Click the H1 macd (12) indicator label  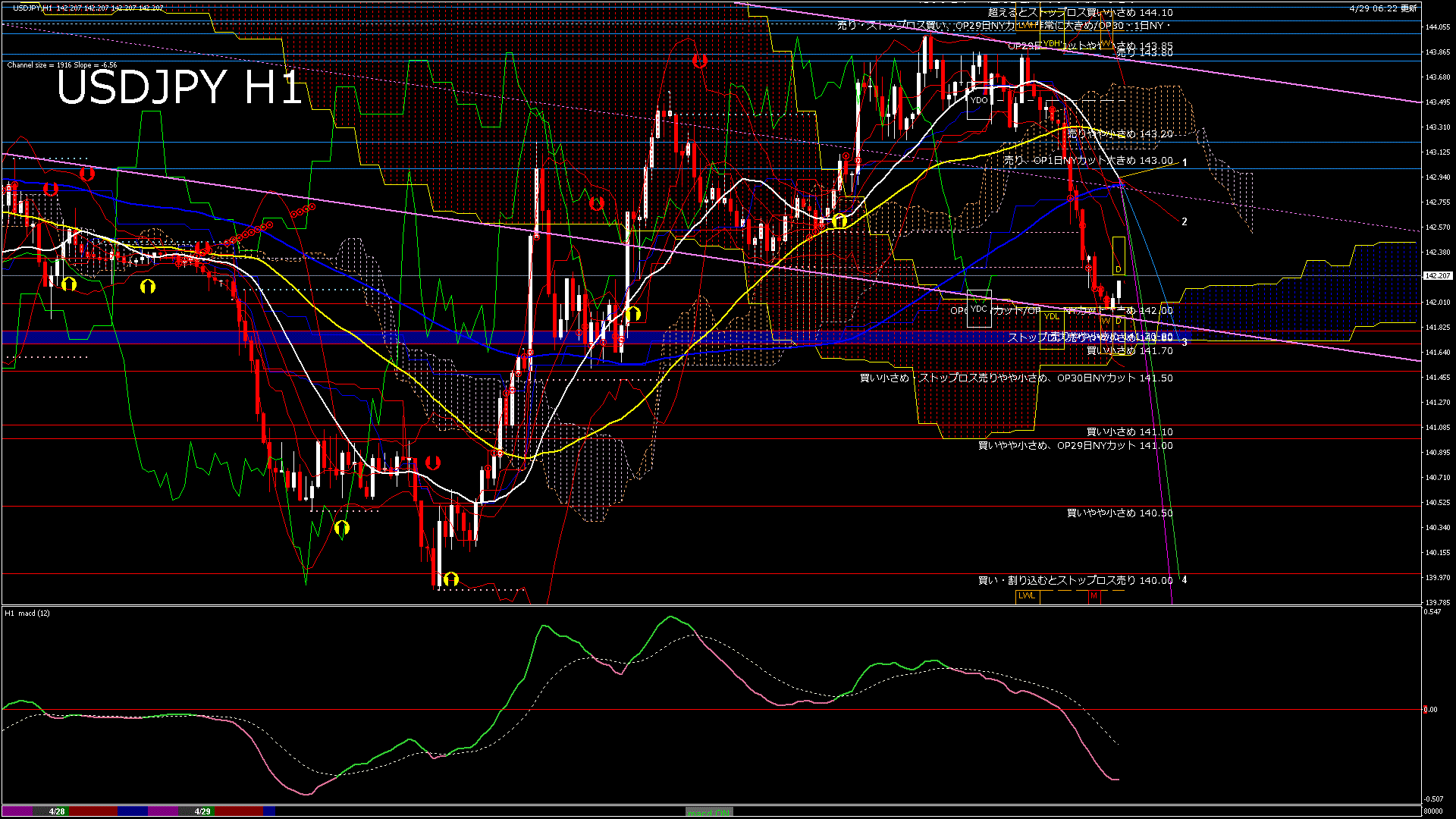click(x=27, y=613)
